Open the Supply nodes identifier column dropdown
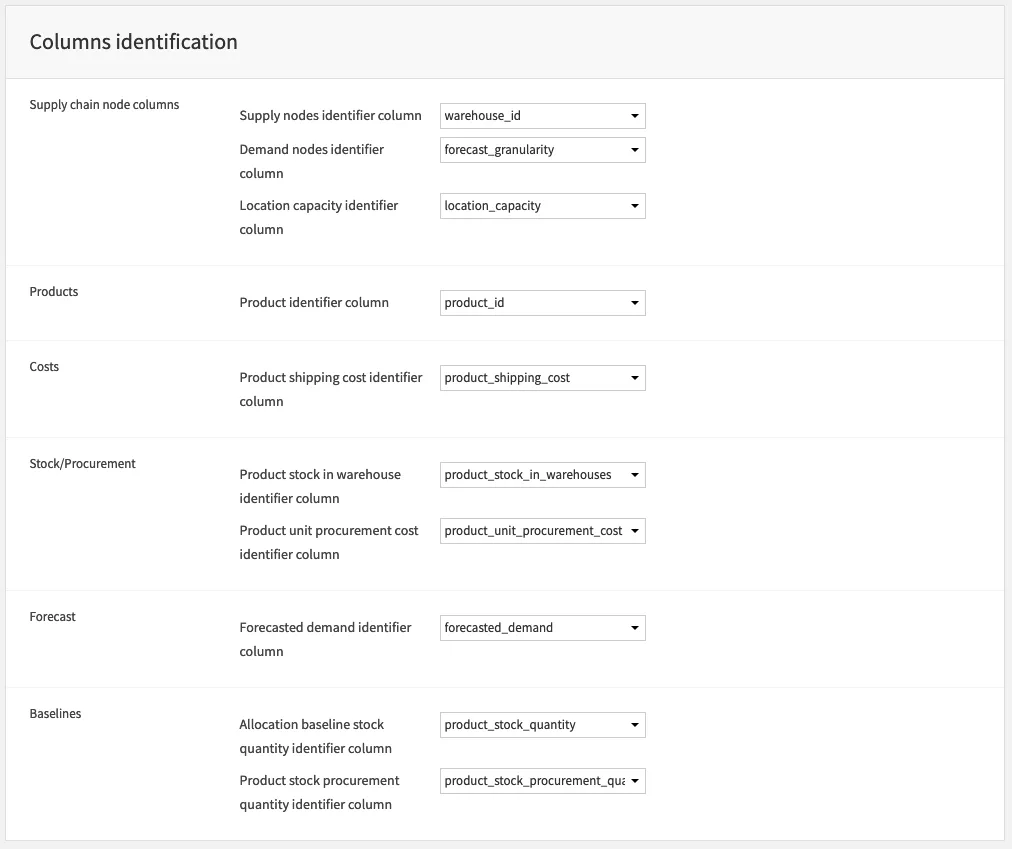The image size is (1012, 849). (x=542, y=116)
